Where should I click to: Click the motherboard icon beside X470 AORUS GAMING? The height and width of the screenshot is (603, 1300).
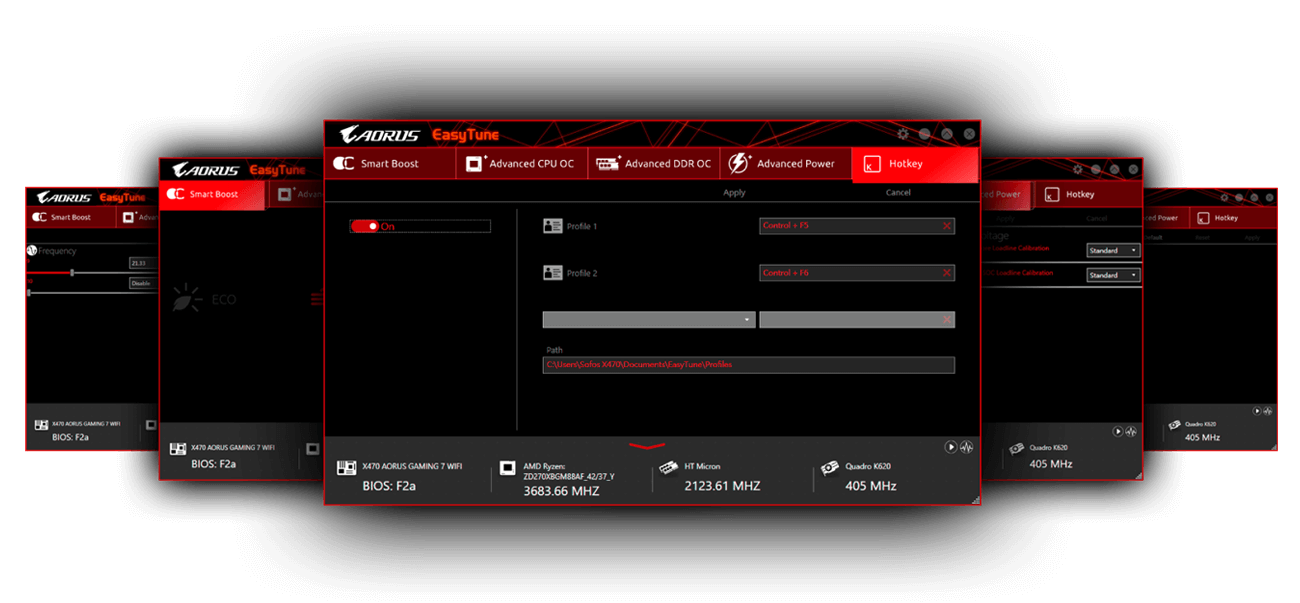tap(346, 467)
